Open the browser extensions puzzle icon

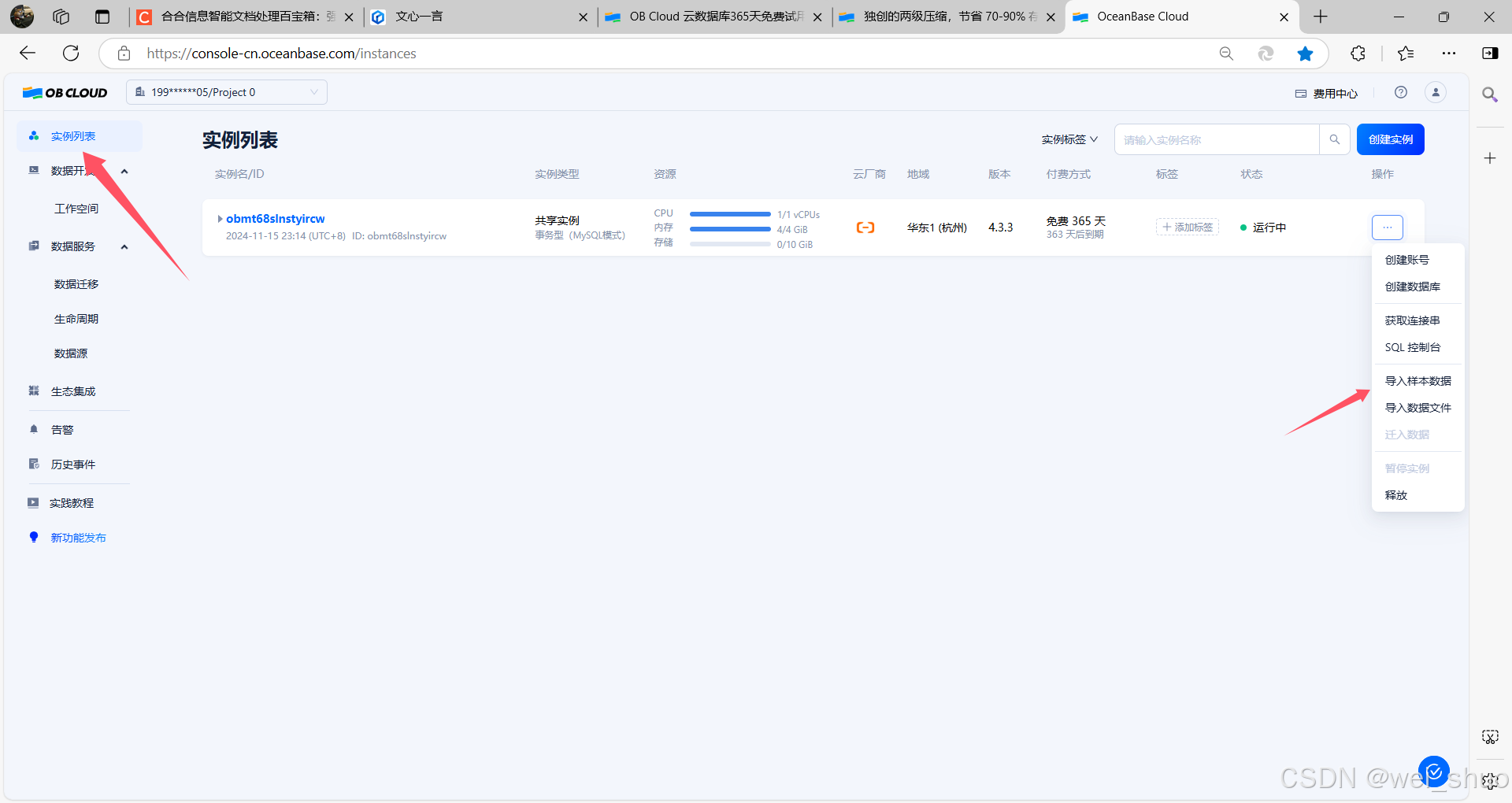pyautogui.click(x=1358, y=54)
